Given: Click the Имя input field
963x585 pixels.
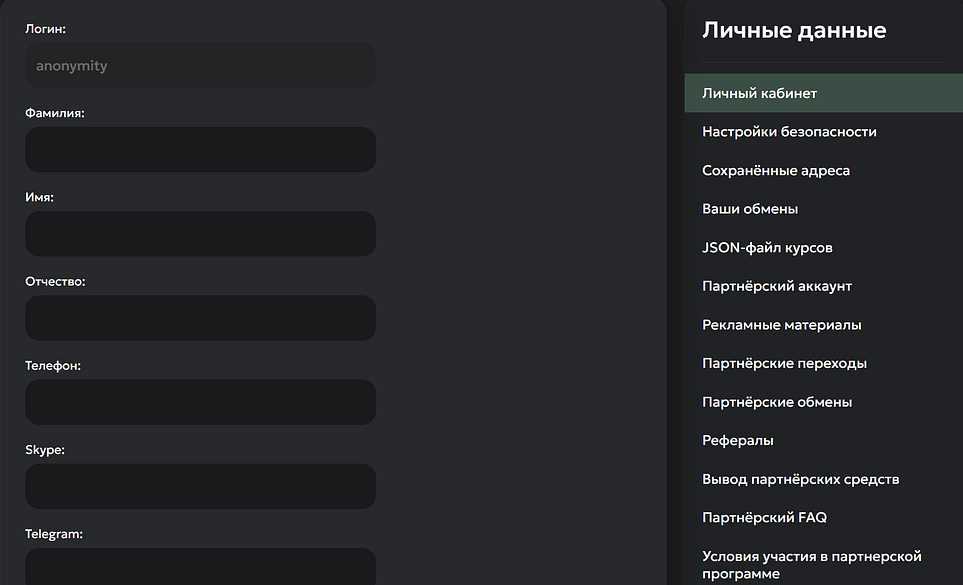Looking at the screenshot, I should point(200,234).
